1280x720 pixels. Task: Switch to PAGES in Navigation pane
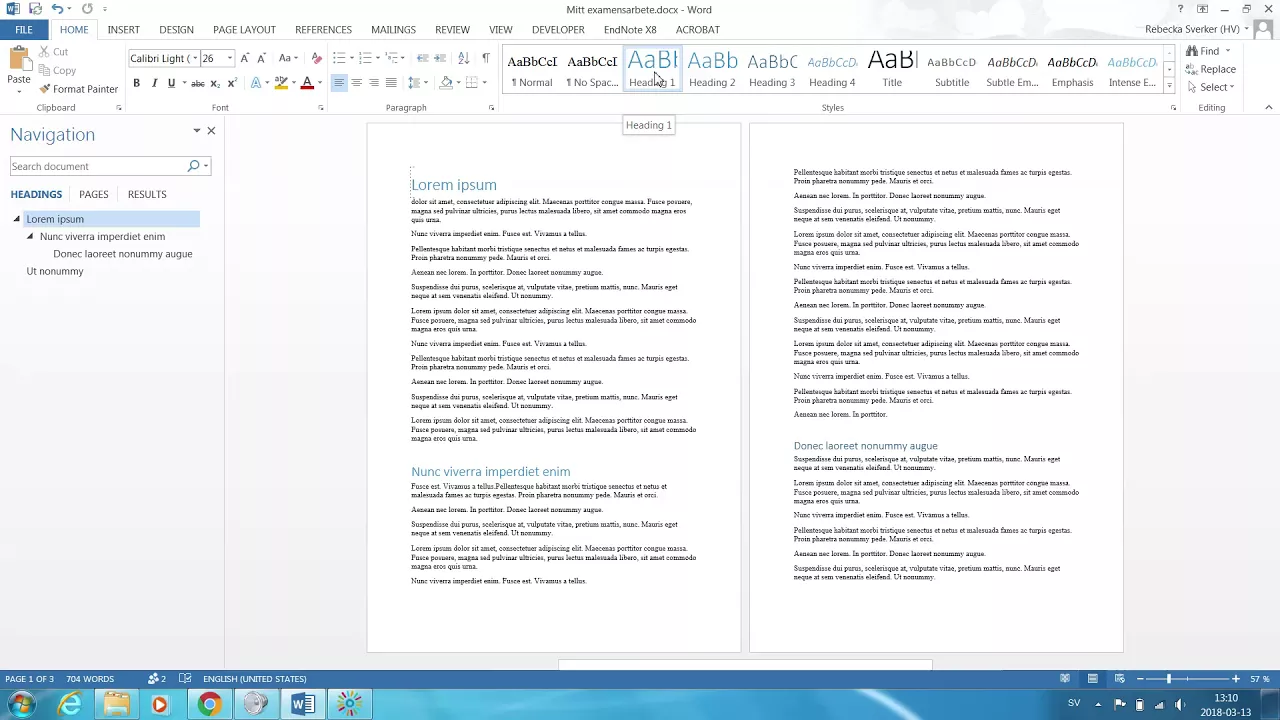point(94,194)
